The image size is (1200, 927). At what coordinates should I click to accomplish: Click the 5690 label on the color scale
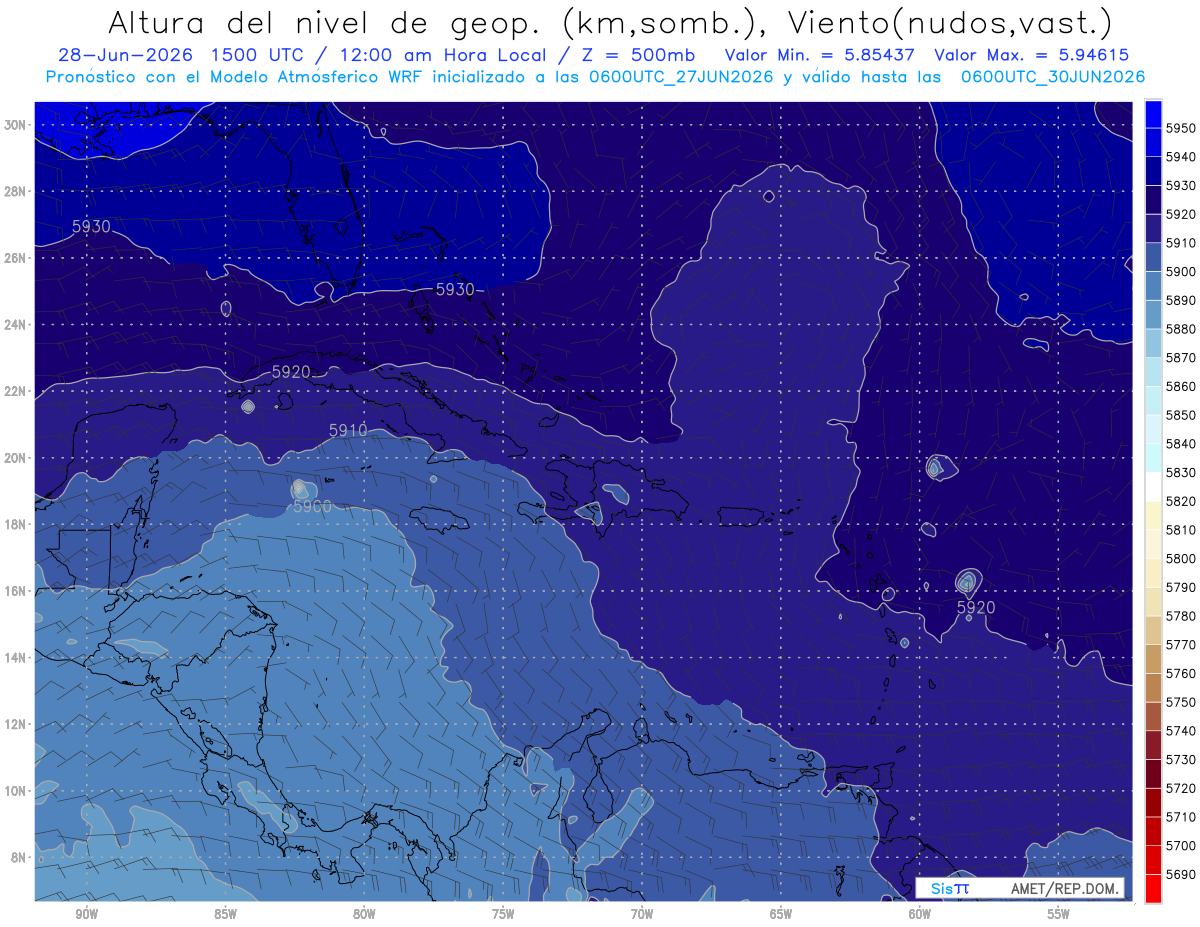(x=1181, y=875)
